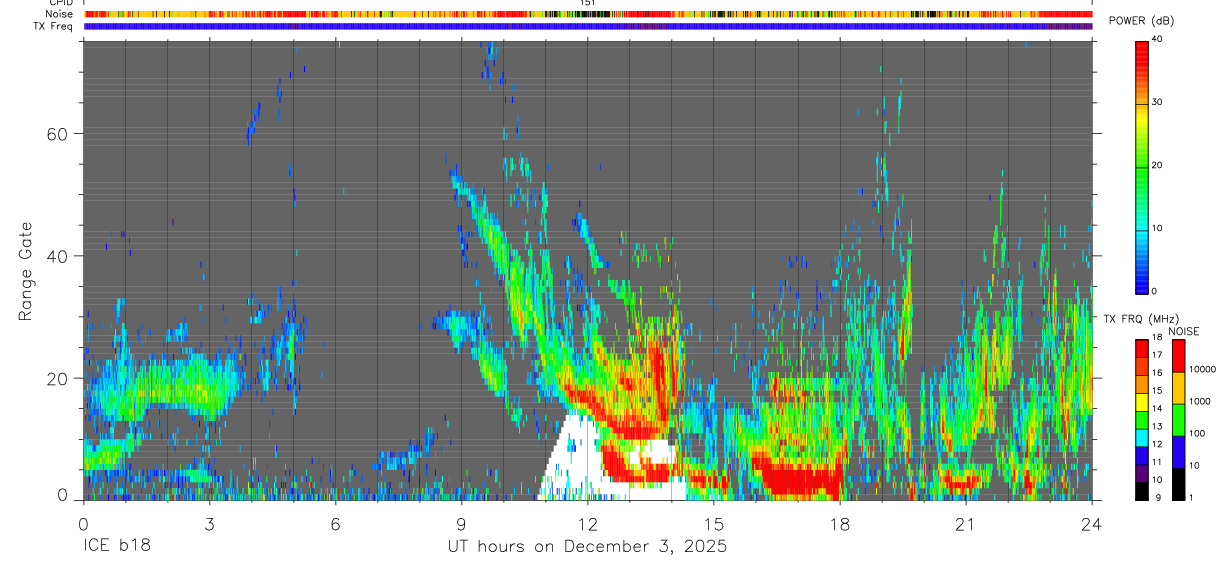Click the 21 tick on the UT hours axis
This screenshot has height=567, width=1228.
tap(966, 524)
